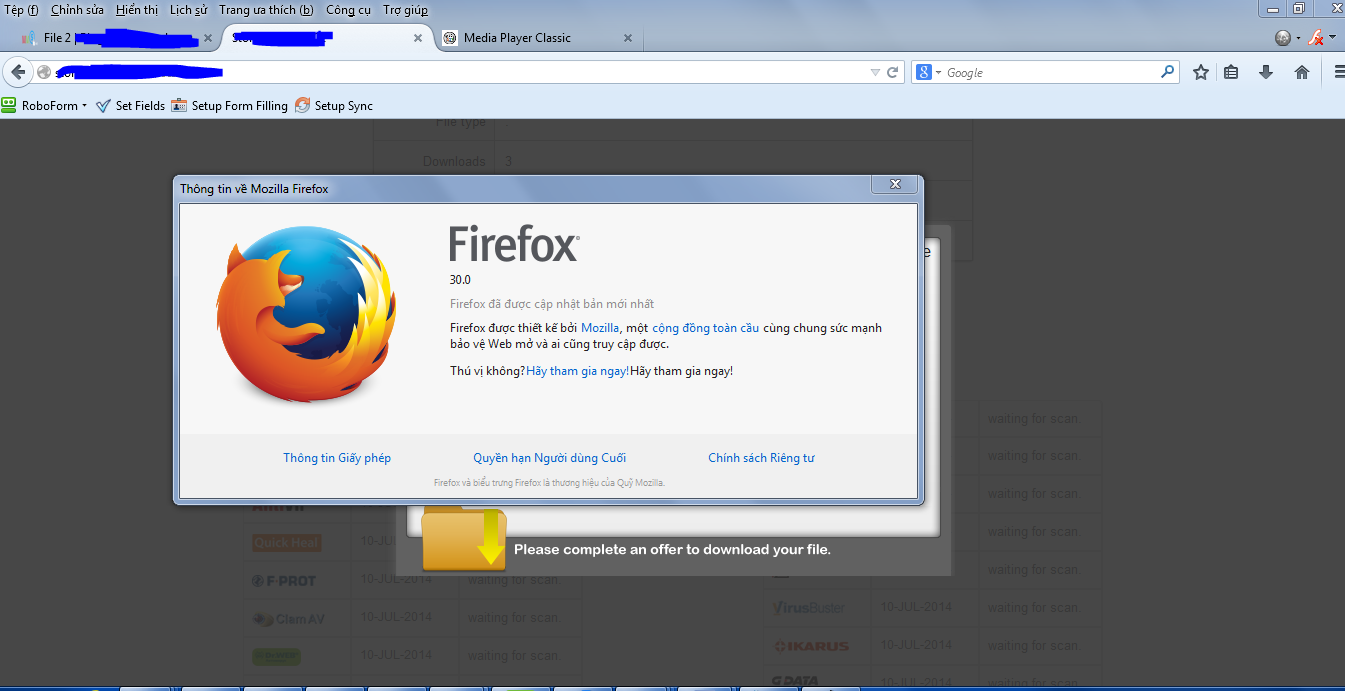
Task: Click the RoboForm toolbar icon
Action: tap(9, 105)
